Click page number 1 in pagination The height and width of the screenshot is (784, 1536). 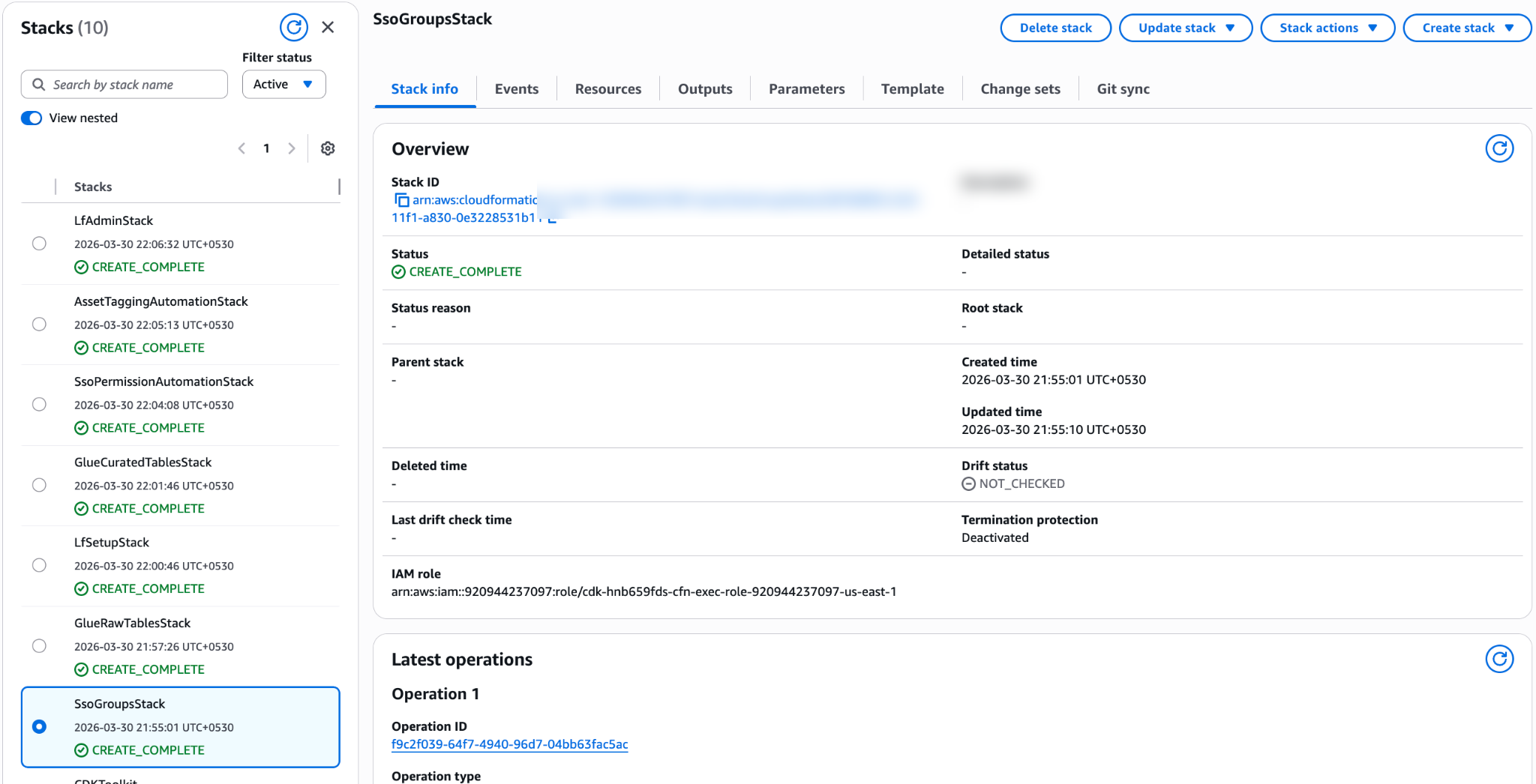(x=266, y=148)
